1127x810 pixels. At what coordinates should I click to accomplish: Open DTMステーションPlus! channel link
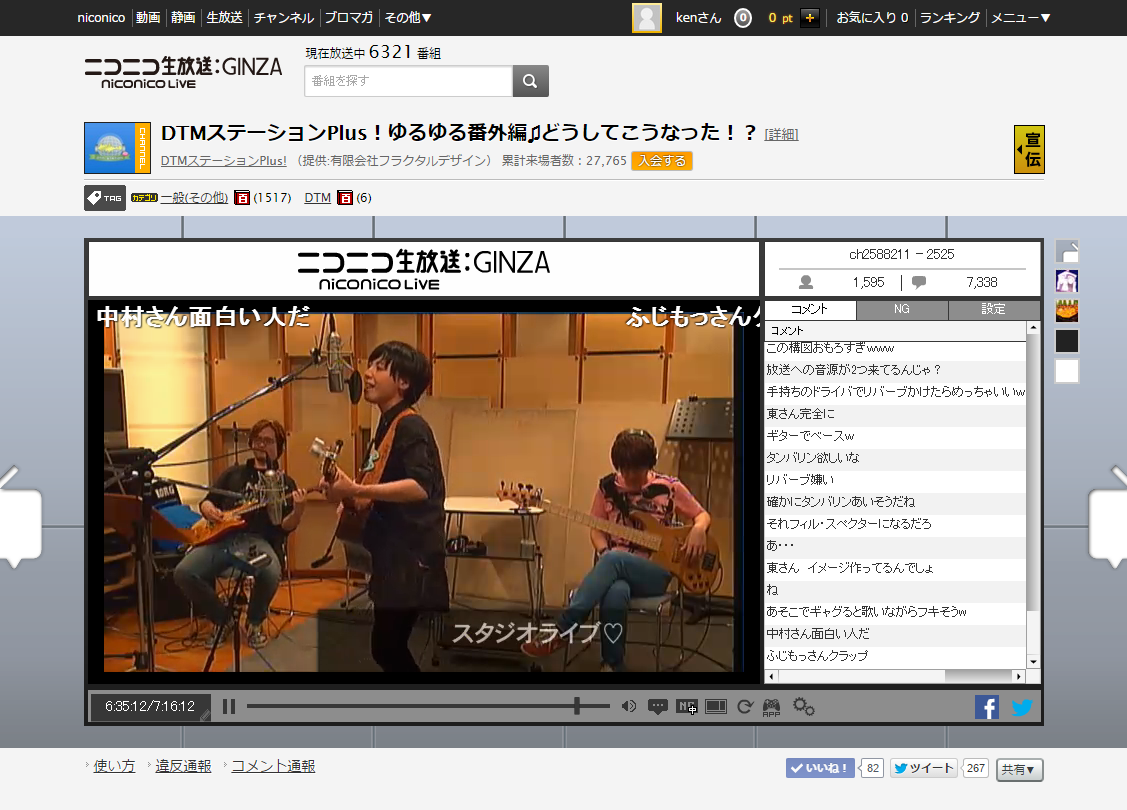tap(224, 161)
